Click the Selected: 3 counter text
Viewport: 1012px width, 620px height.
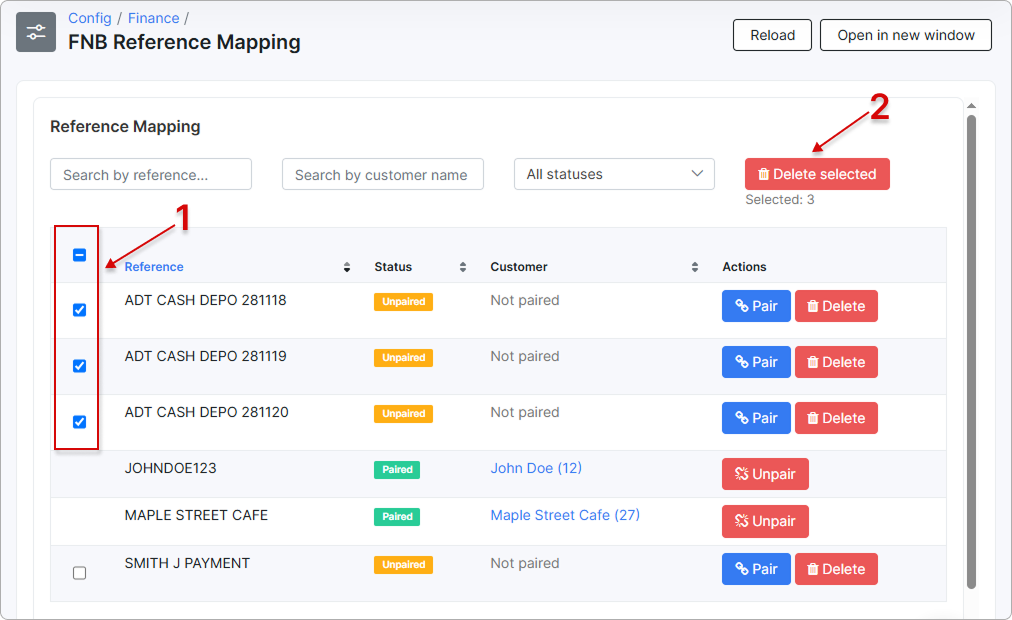coord(780,200)
